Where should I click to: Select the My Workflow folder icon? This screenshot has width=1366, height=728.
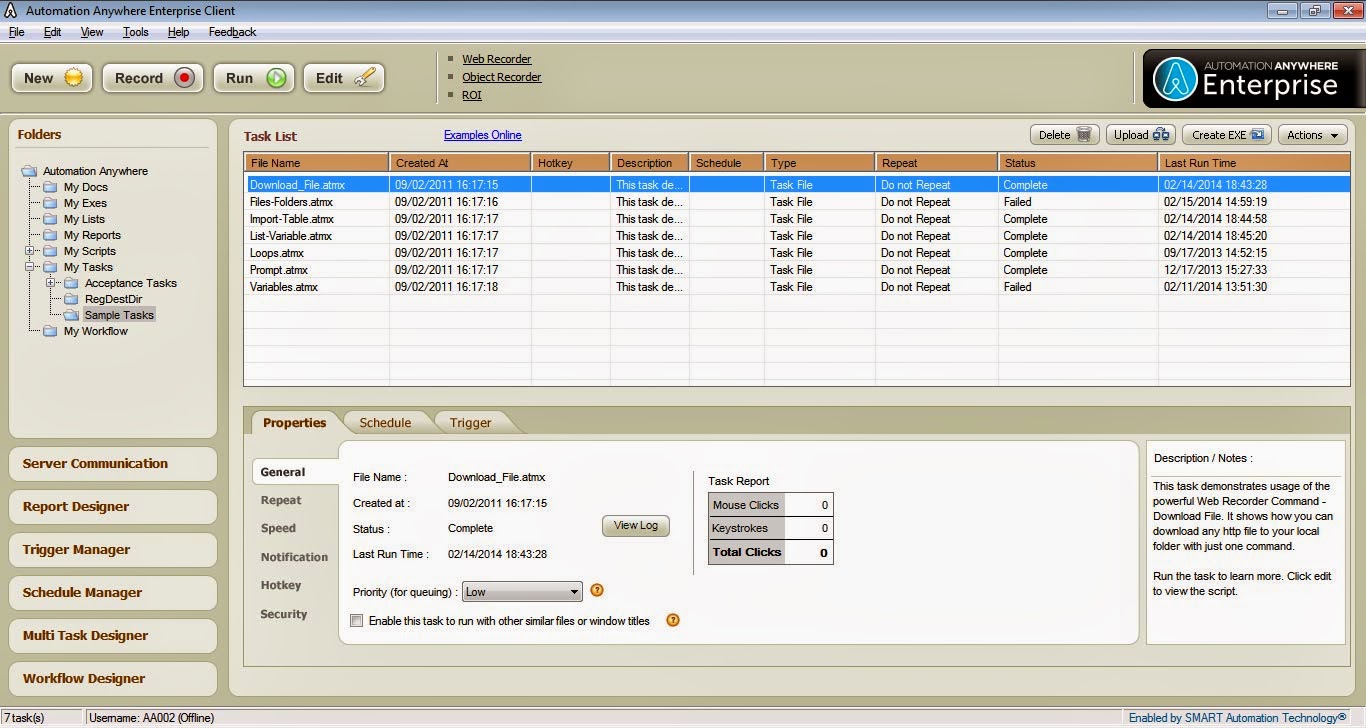pyautogui.click(x=50, y=331)
